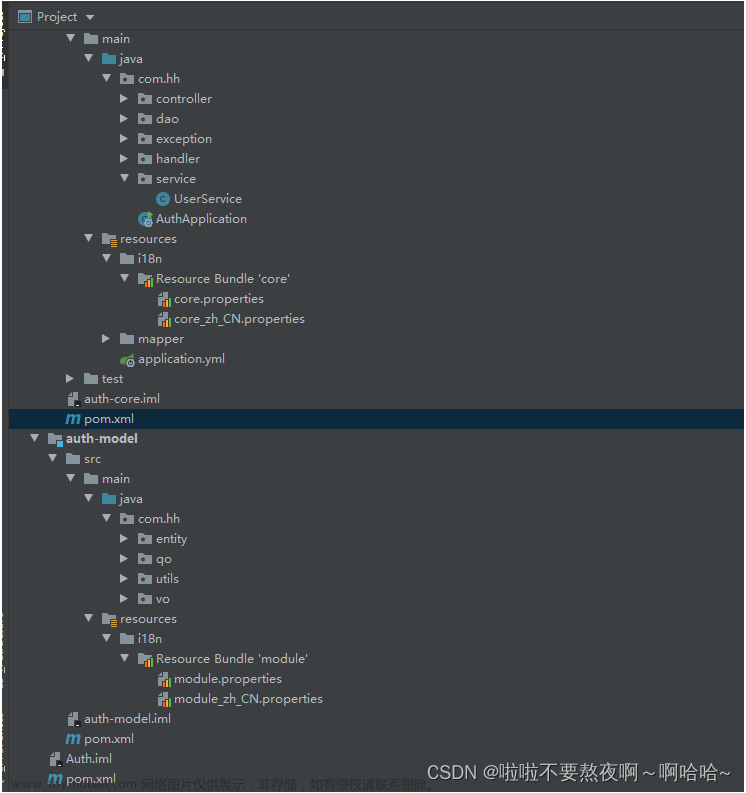Expand the exception package arrow
The width and height of the screenshot is (746, 793).
[x=124, y=138]
